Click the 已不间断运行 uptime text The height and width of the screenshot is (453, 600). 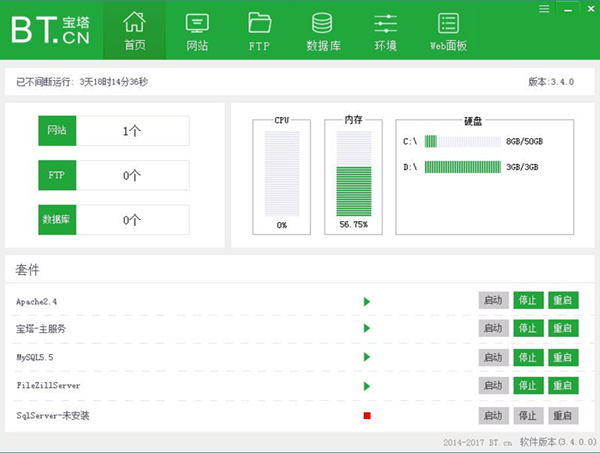click(82, 82)
